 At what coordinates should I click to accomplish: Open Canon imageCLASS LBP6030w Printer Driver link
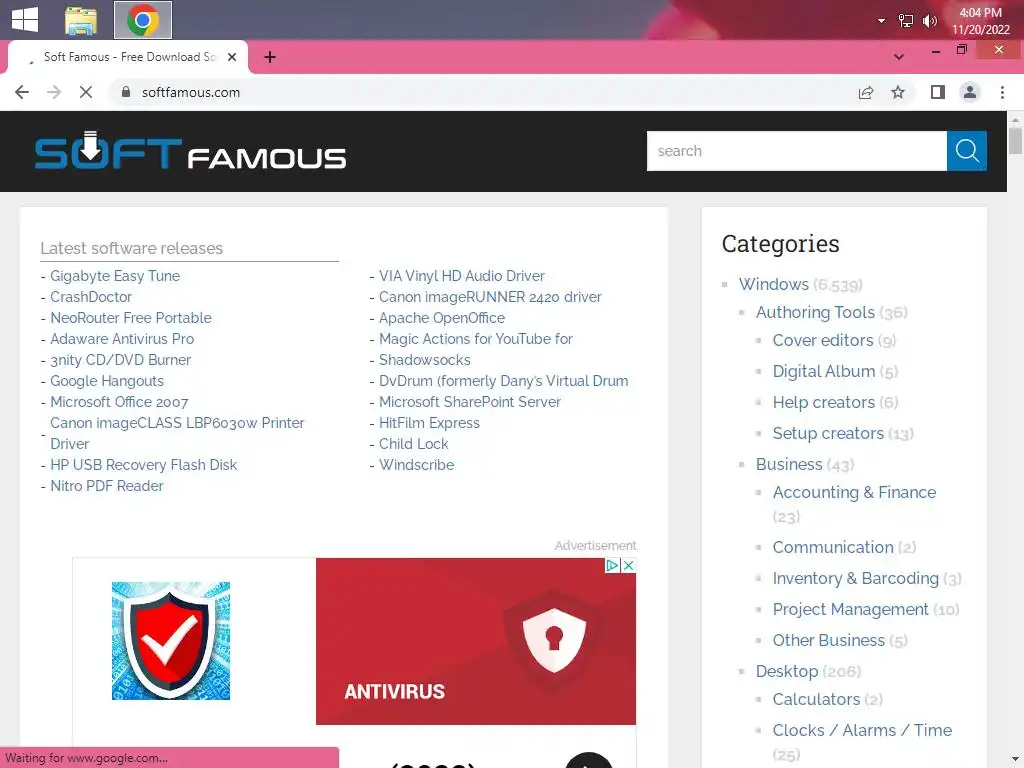[177, 433]
